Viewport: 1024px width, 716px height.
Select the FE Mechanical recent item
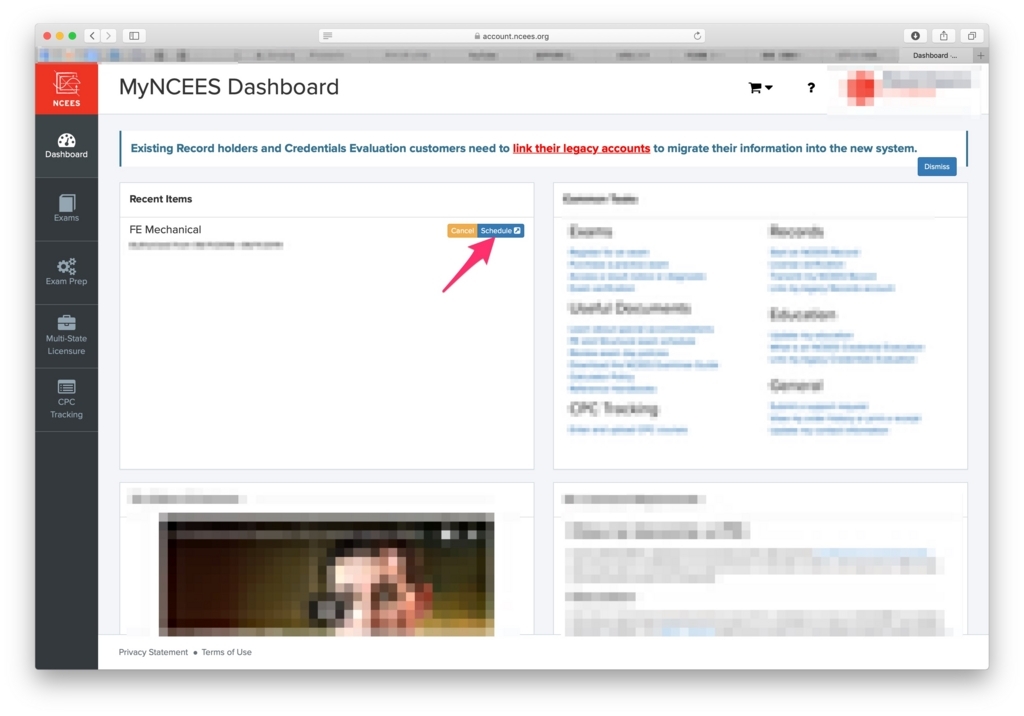point(165,229)
